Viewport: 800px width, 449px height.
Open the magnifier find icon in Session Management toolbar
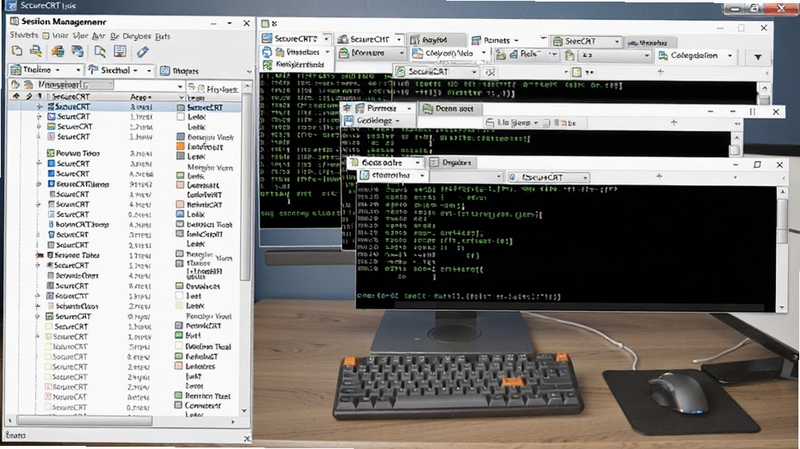[x=100, y=51]
